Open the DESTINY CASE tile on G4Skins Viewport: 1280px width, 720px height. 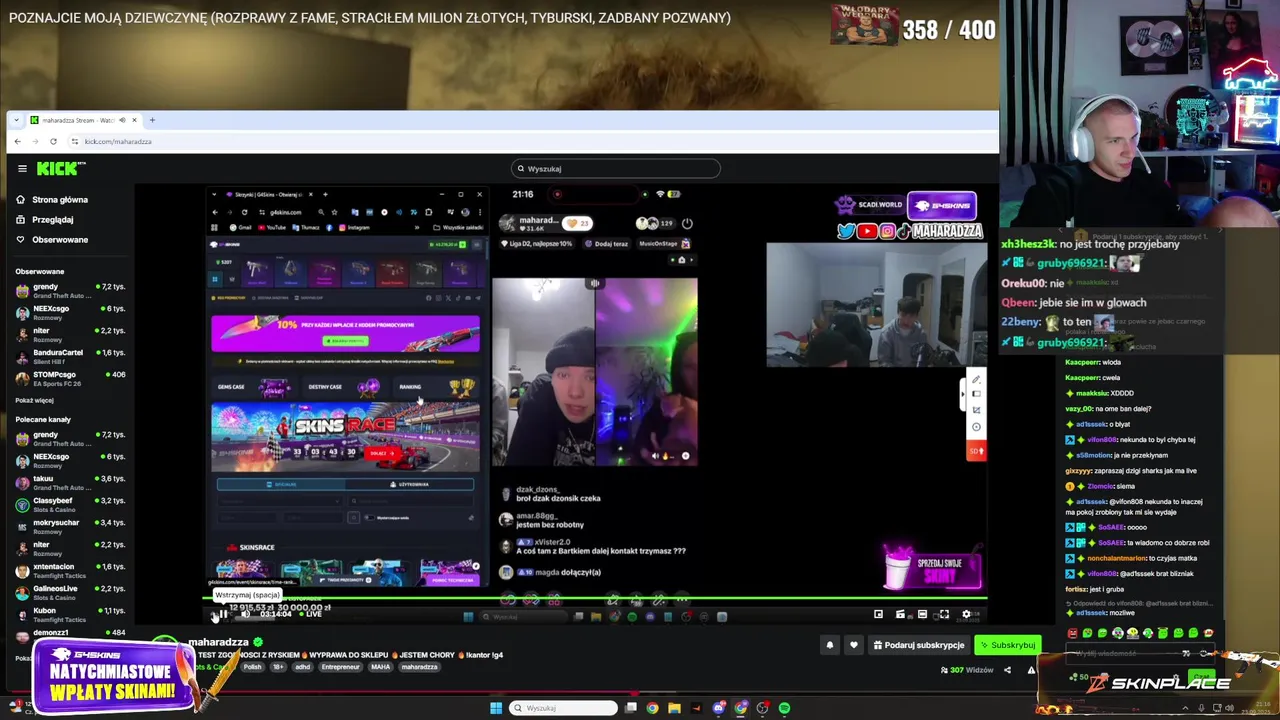point(344,387)
